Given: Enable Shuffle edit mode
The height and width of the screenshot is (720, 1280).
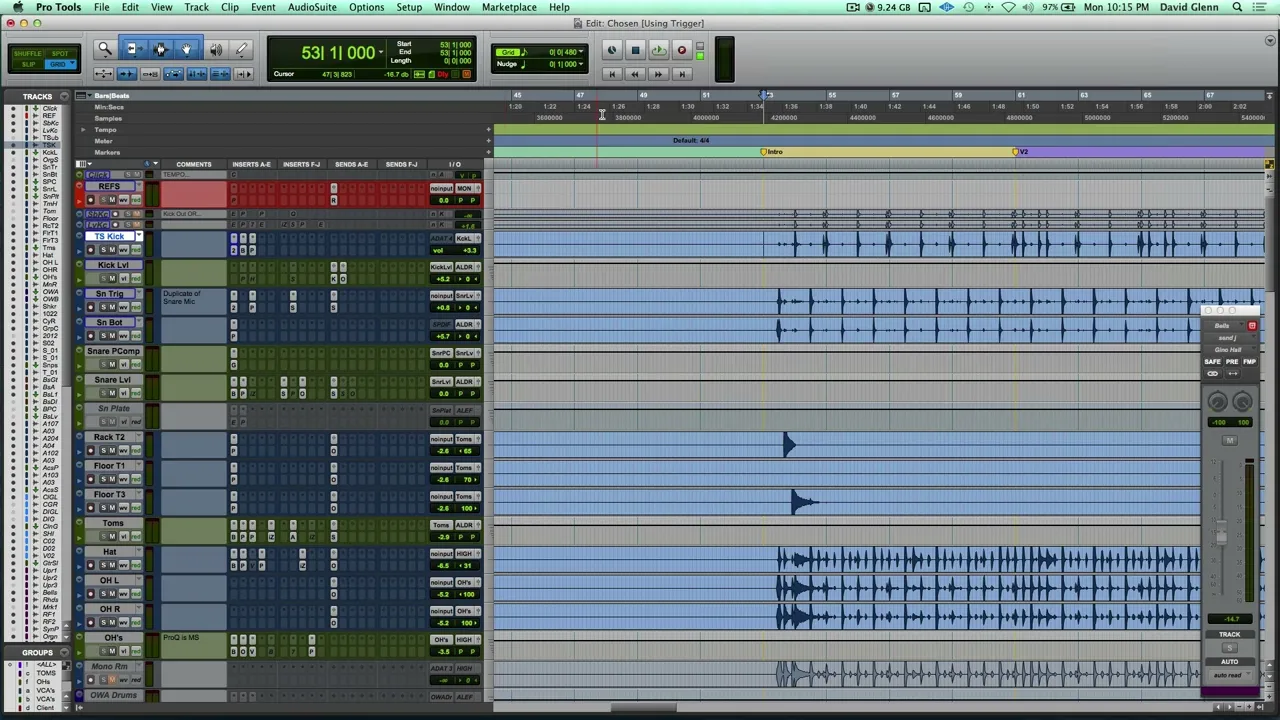Looking at the screenshot, I should 29,53.
